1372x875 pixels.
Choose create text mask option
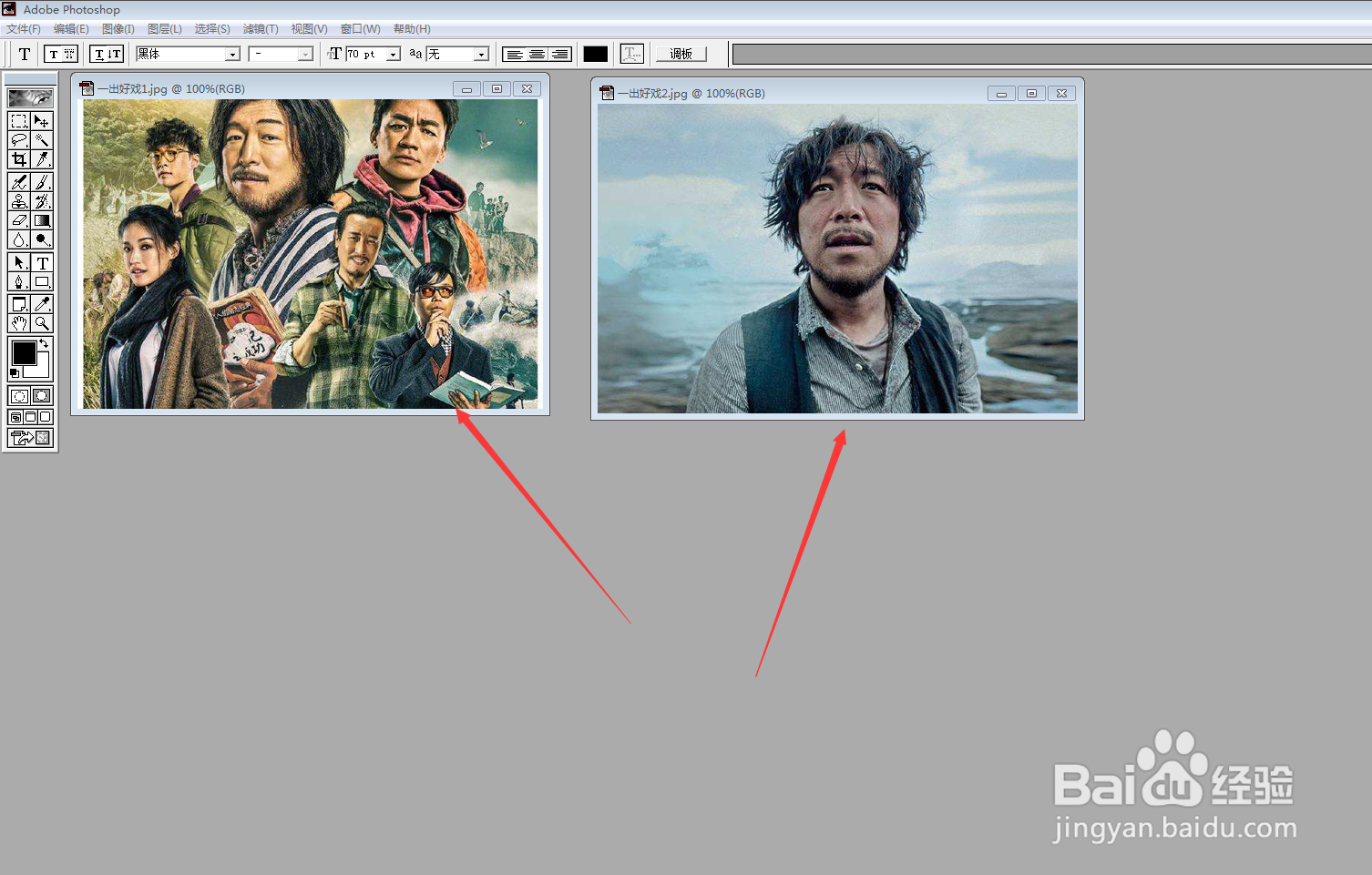[69, 54]
